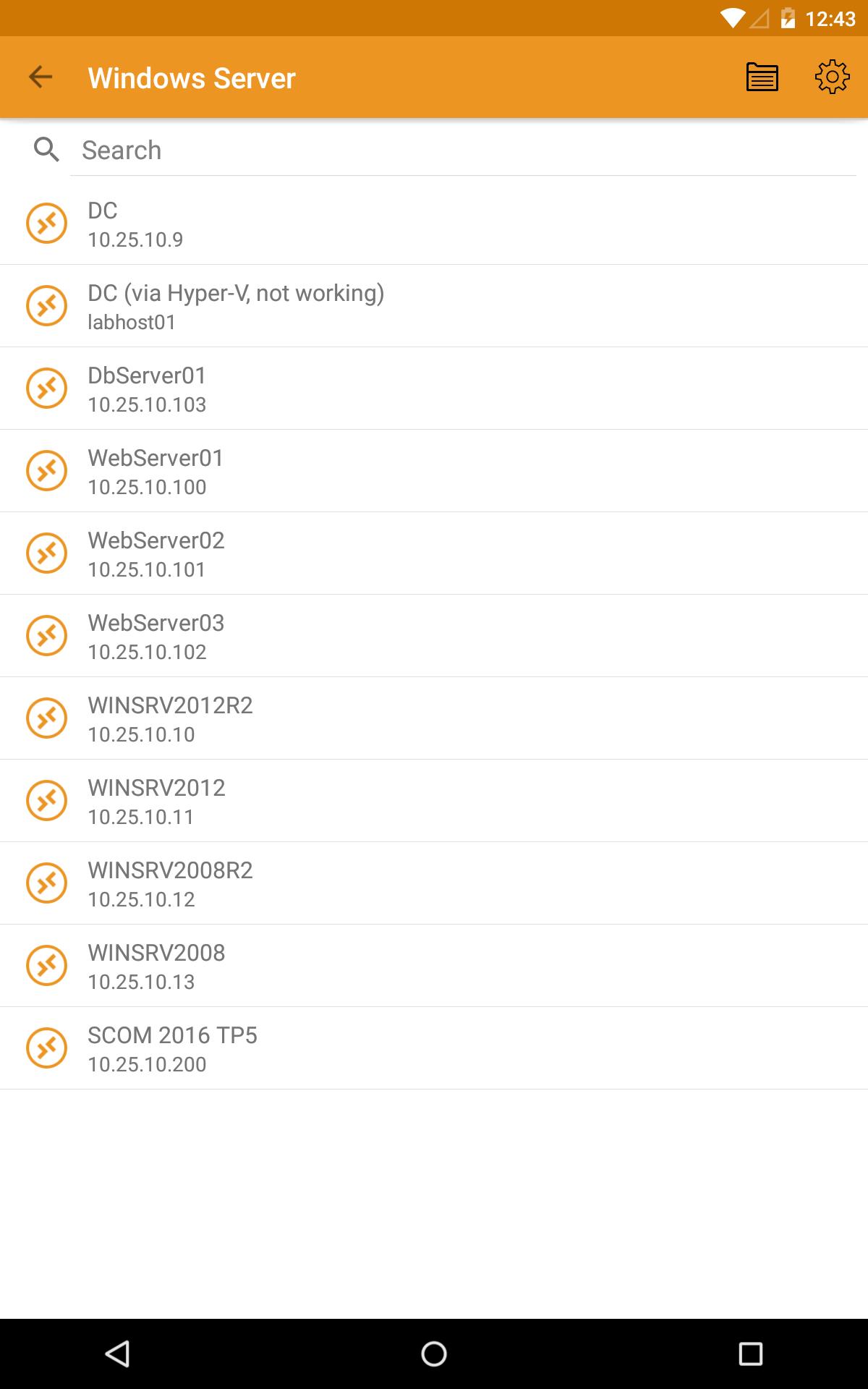Open WINSRV2008R2 connection

point(434,883)
